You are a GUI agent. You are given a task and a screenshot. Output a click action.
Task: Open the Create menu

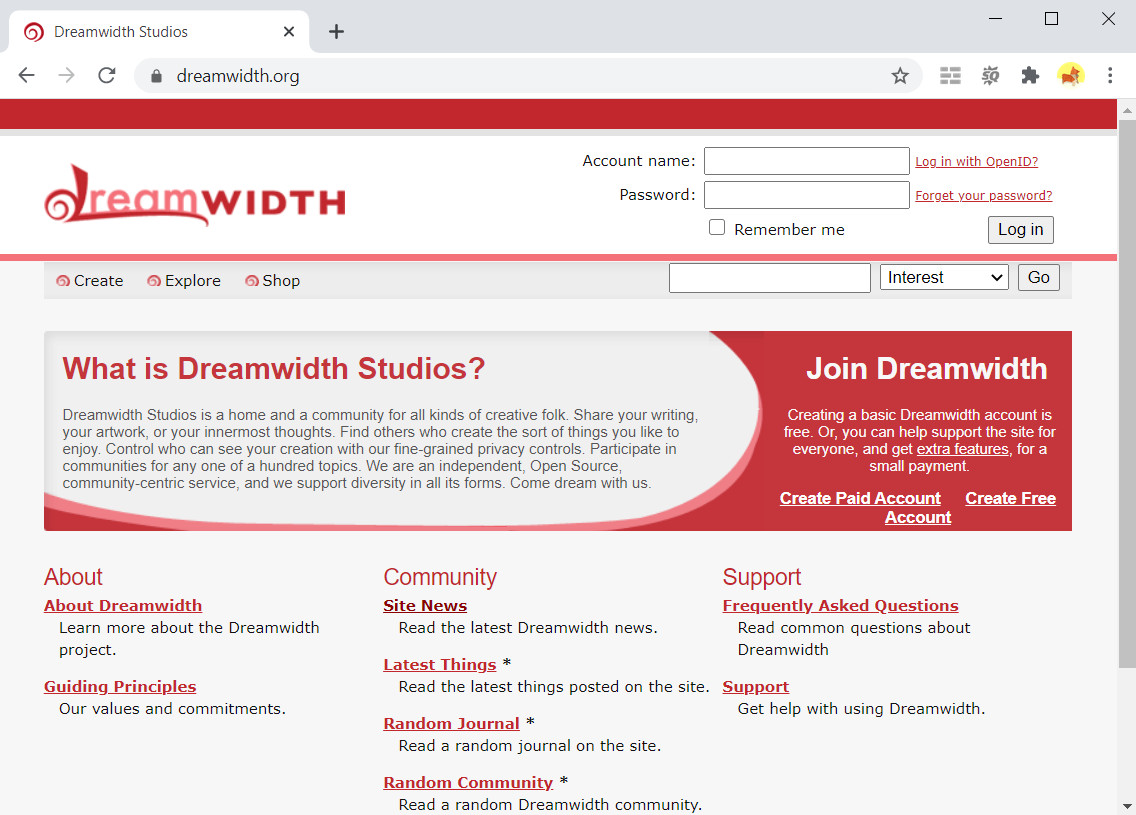(x=90, y=281)
